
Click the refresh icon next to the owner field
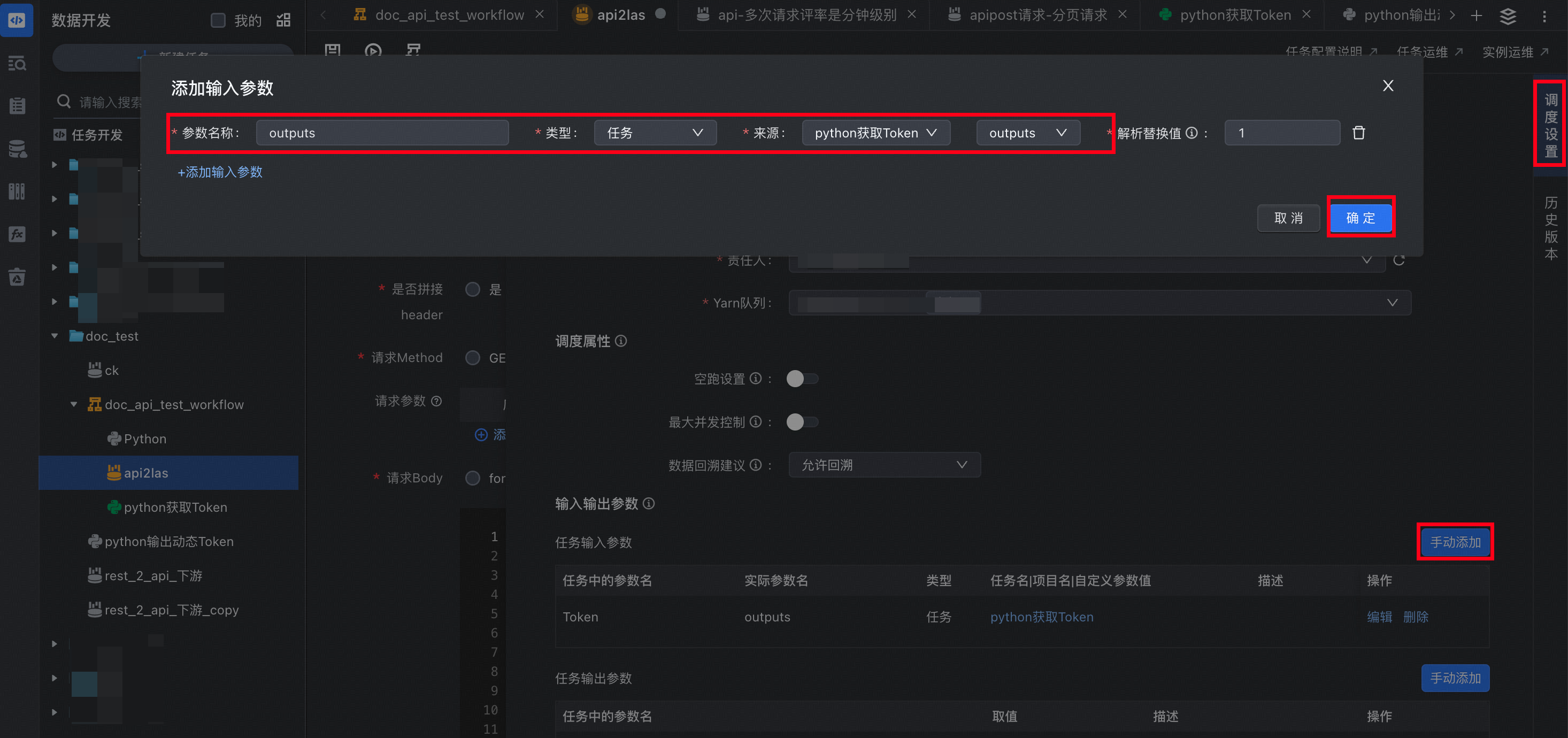(x=1399, y=260)
